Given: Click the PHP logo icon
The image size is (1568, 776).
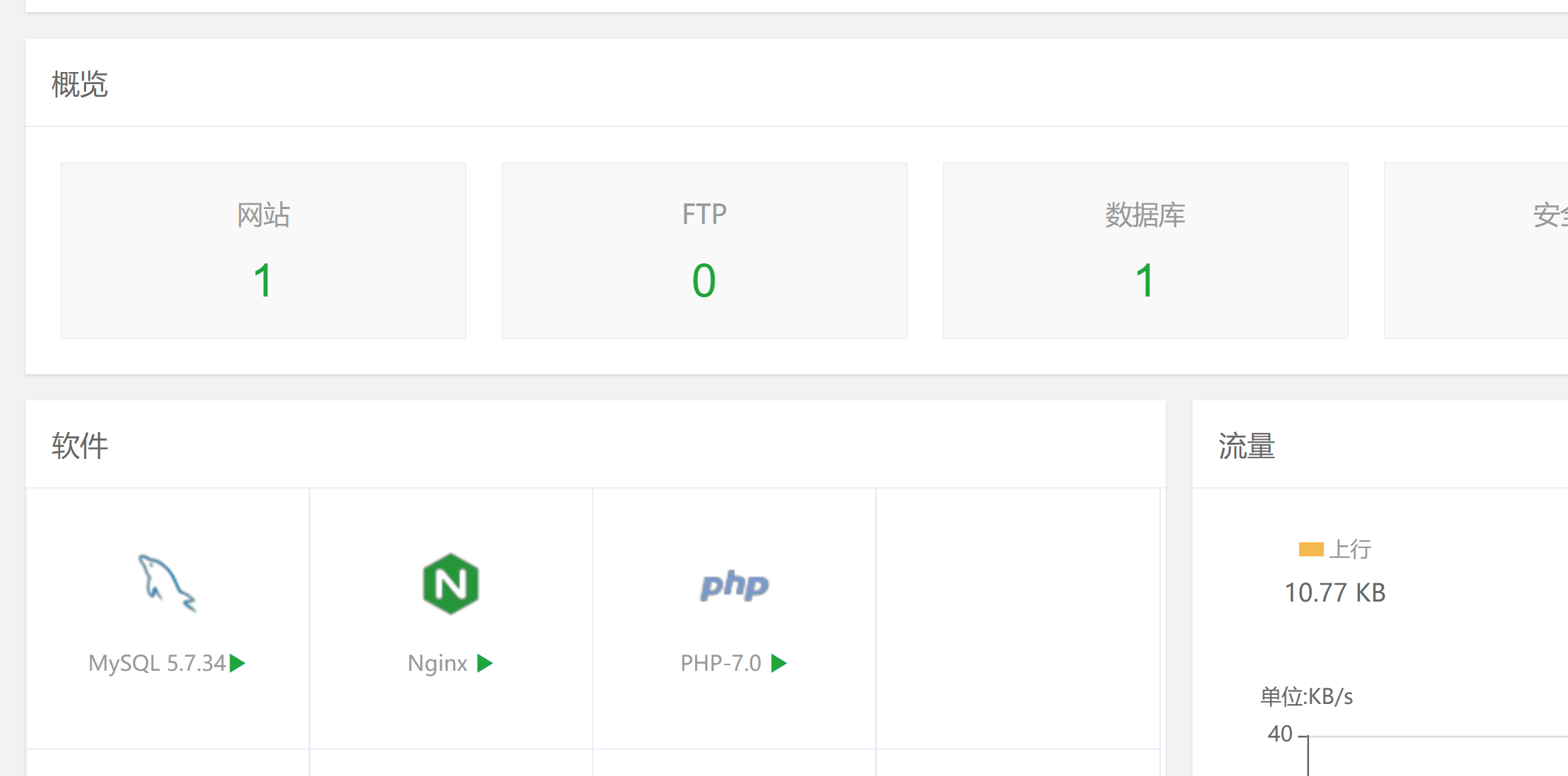Looking at the screenshot, I should (x=735, y=585).
